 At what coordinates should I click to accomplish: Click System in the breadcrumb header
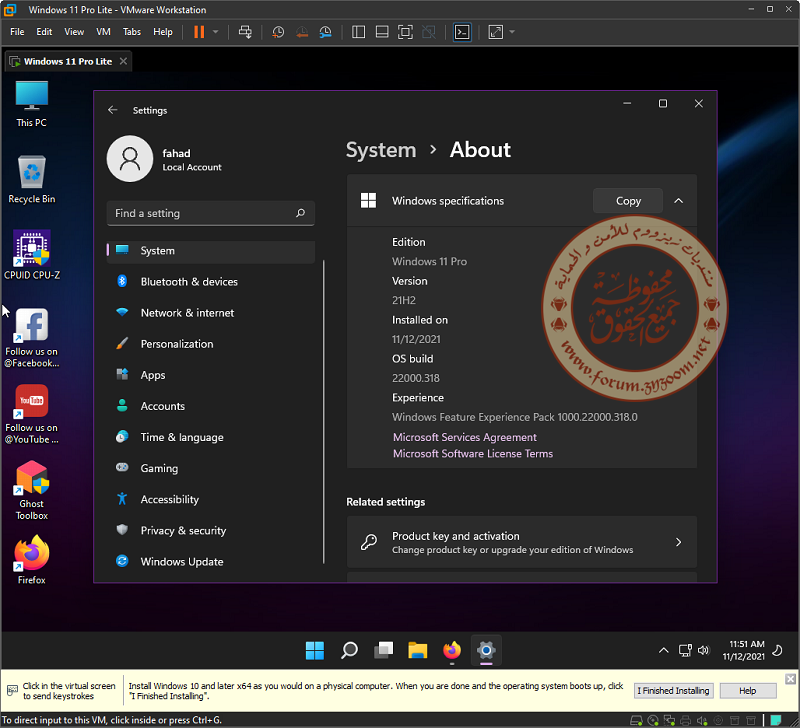pyautogui.click(x=381, y=150)
